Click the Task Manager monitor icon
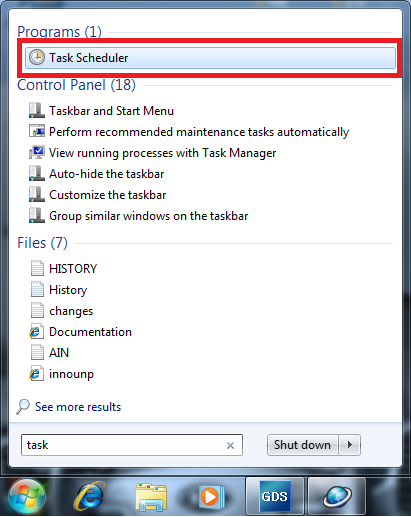This screenshot has height=517, width=411. coord(37,153)
